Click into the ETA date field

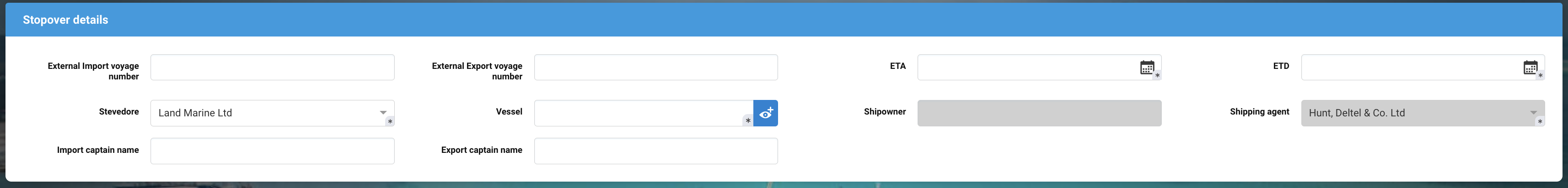pos(1026,68)
